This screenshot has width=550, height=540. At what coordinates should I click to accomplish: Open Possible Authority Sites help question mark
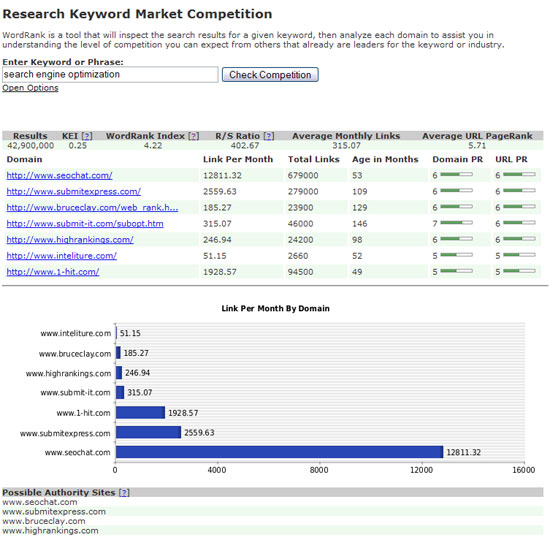pos(124,493)
